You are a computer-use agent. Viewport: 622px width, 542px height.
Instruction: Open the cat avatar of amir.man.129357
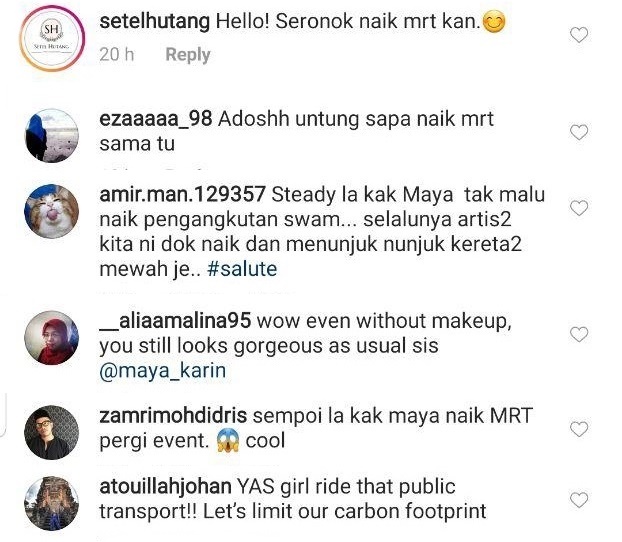52,211
